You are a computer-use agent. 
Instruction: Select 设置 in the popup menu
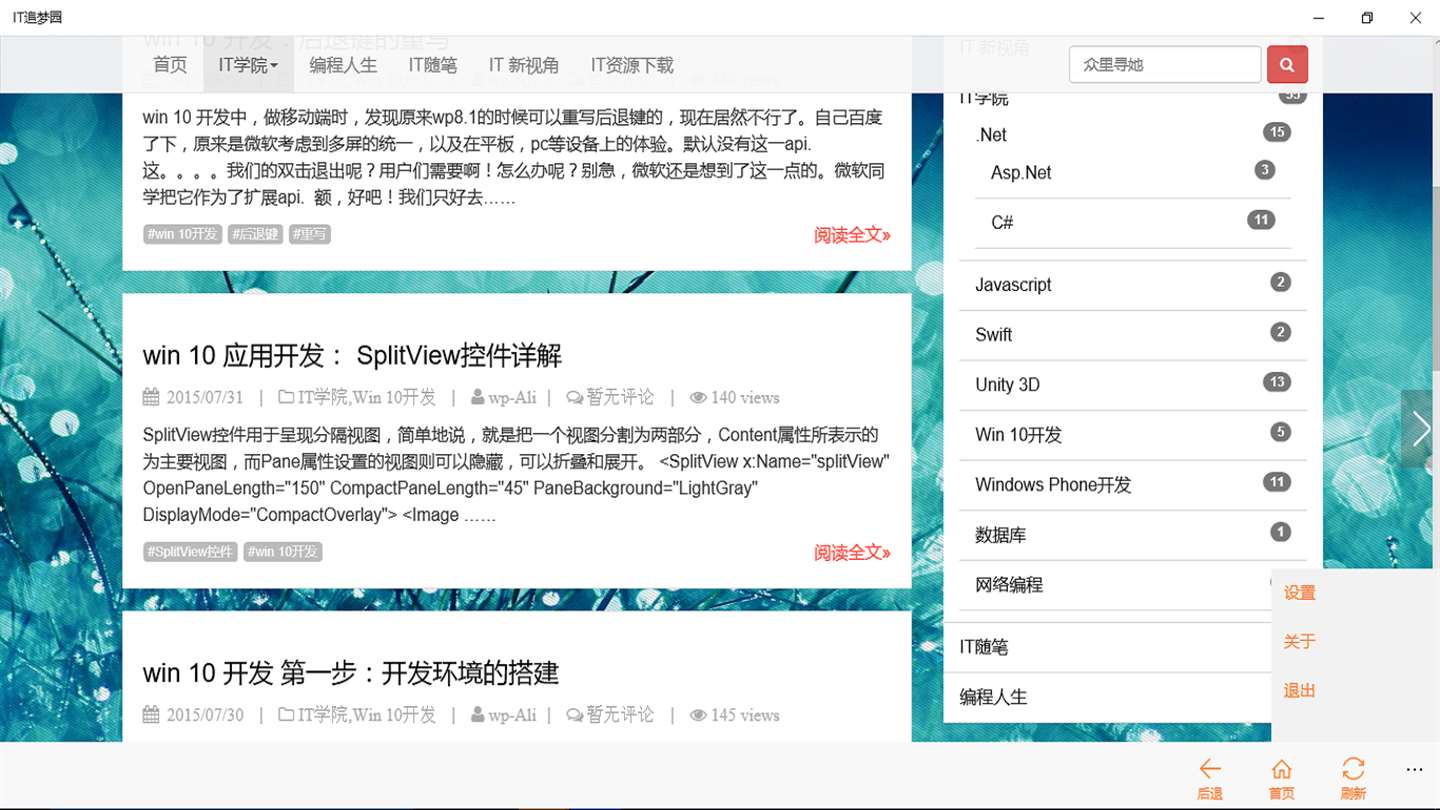pyautogui.click(x=1299, y=593)
